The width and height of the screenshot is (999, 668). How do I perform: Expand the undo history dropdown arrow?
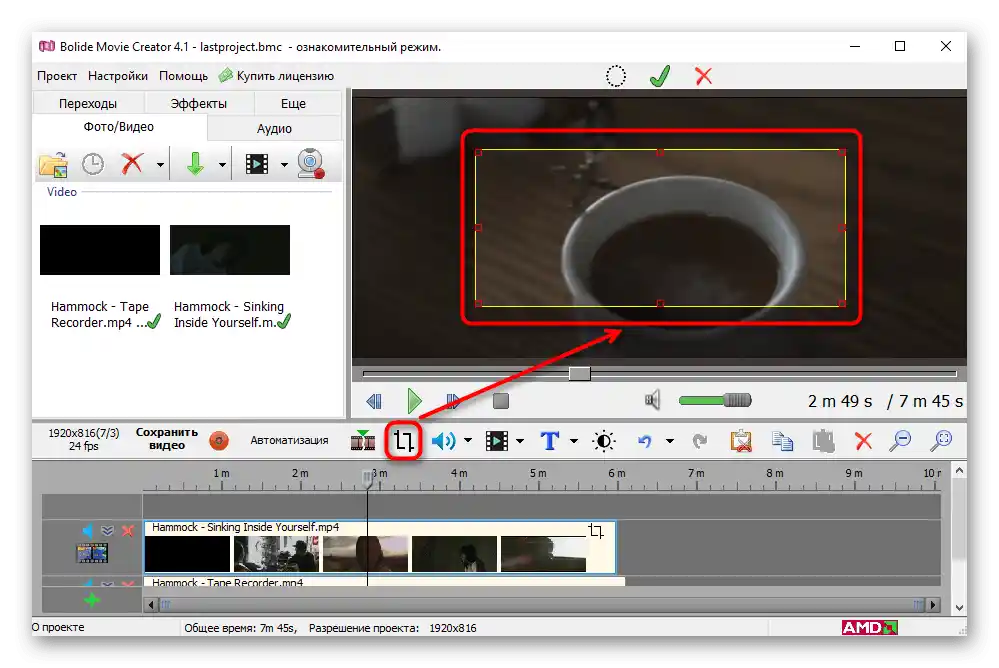point(670,440)
